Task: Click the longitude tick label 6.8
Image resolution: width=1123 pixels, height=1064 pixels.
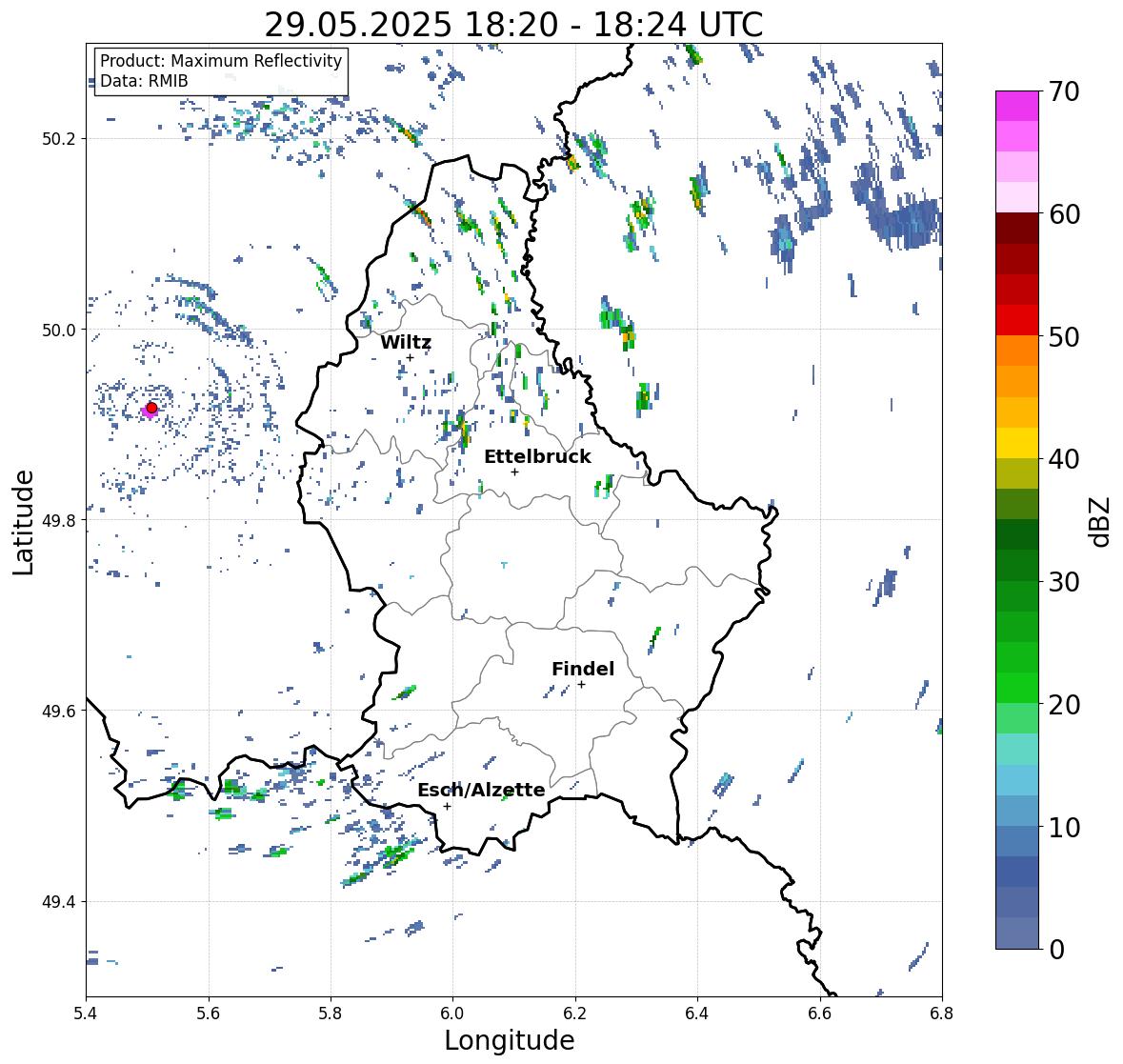Action: click(942, 1014)
